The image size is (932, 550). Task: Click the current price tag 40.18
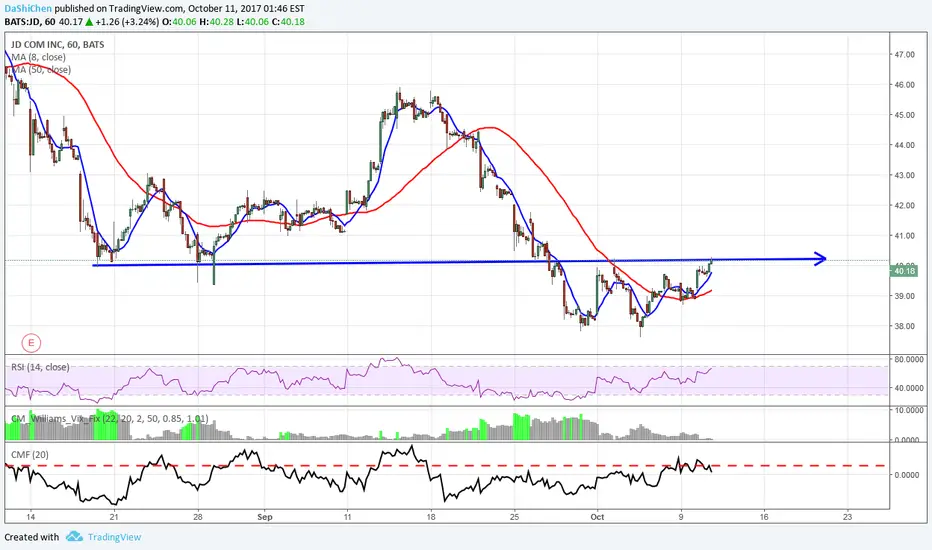tap(904, 271)
